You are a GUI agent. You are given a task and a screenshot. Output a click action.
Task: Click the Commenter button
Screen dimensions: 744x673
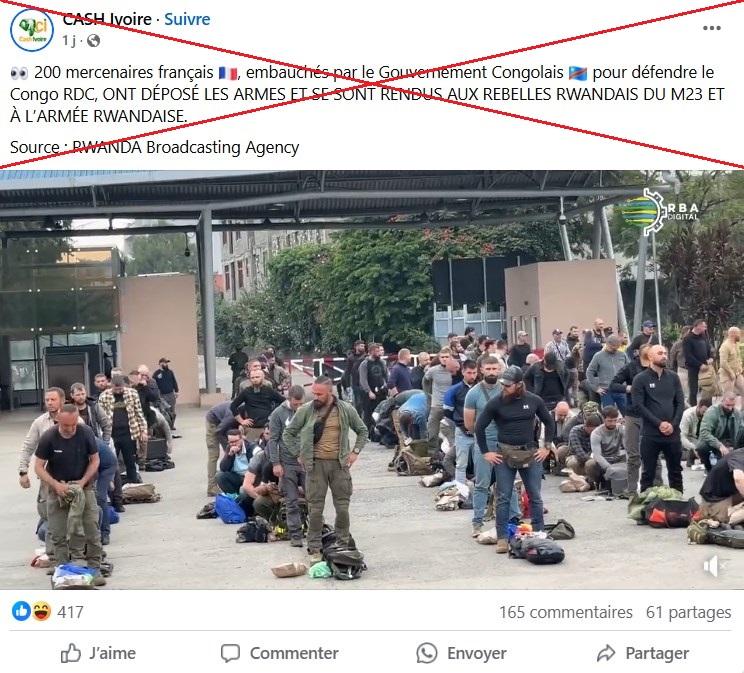[x=279, y=653]
